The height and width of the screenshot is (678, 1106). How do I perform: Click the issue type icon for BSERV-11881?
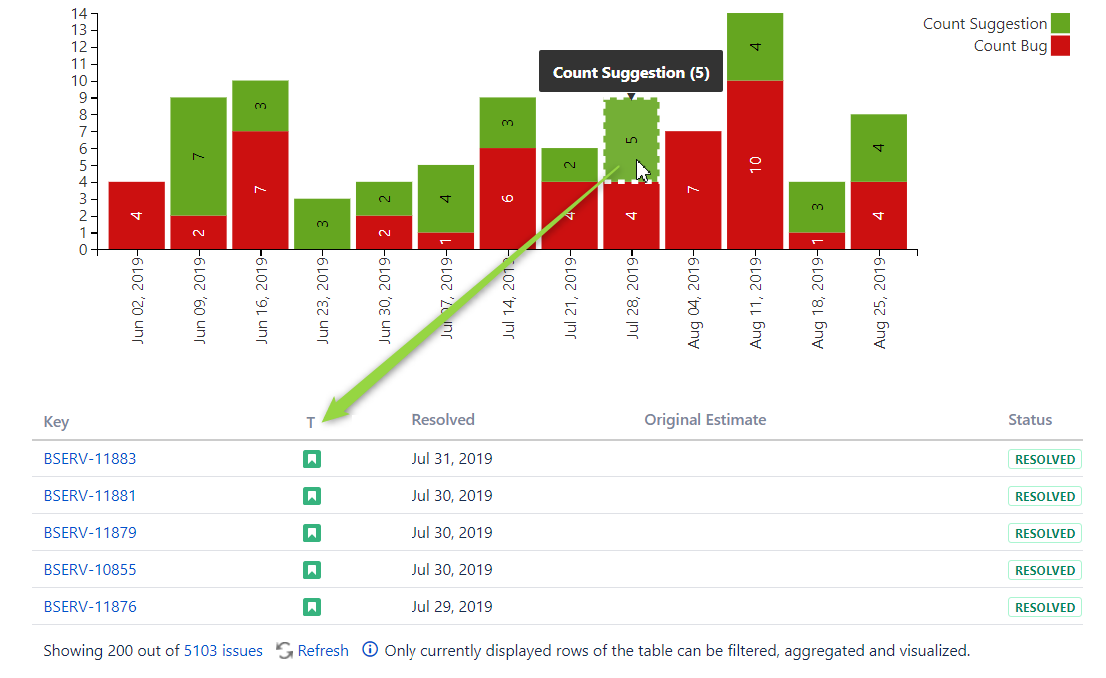(312, 496)
